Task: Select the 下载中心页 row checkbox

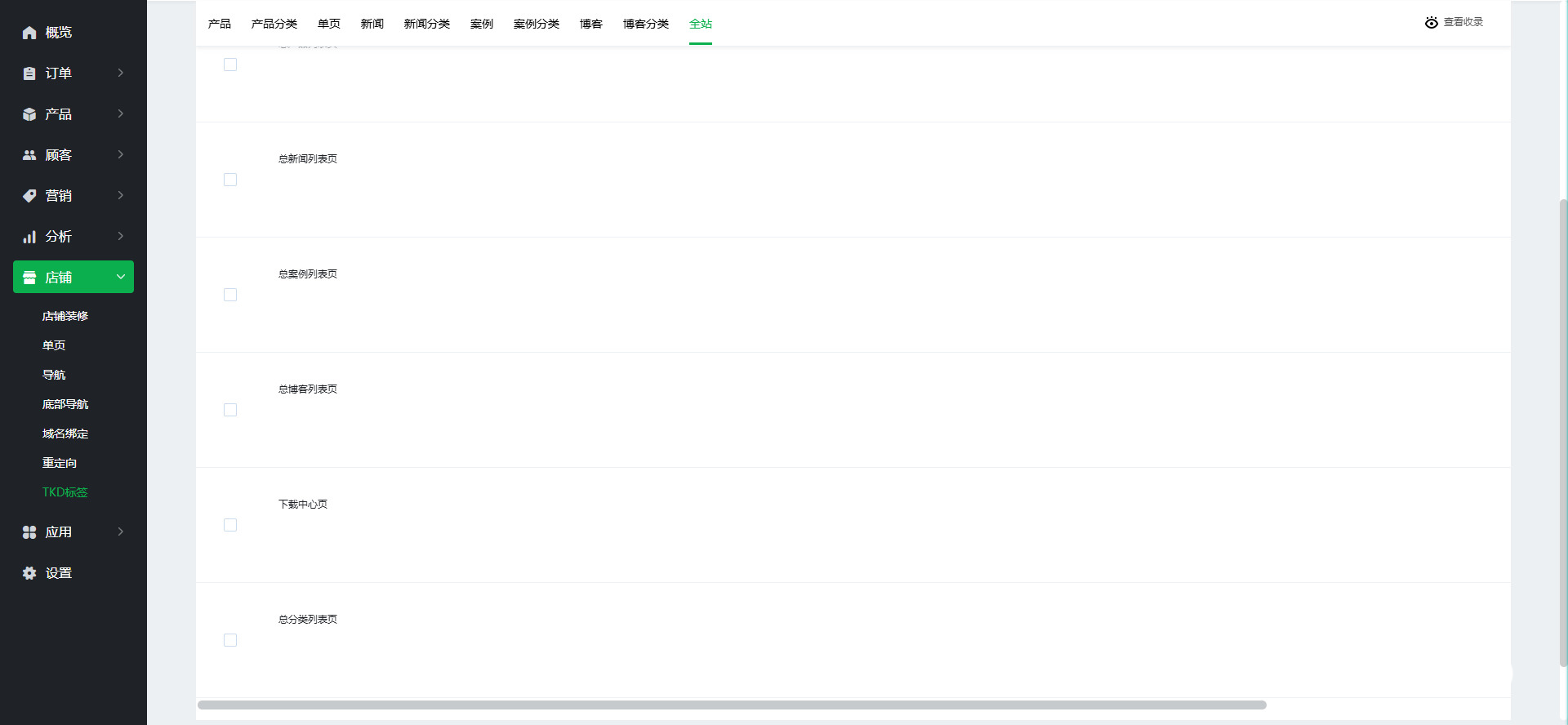Action: click(x=230, y=525)
